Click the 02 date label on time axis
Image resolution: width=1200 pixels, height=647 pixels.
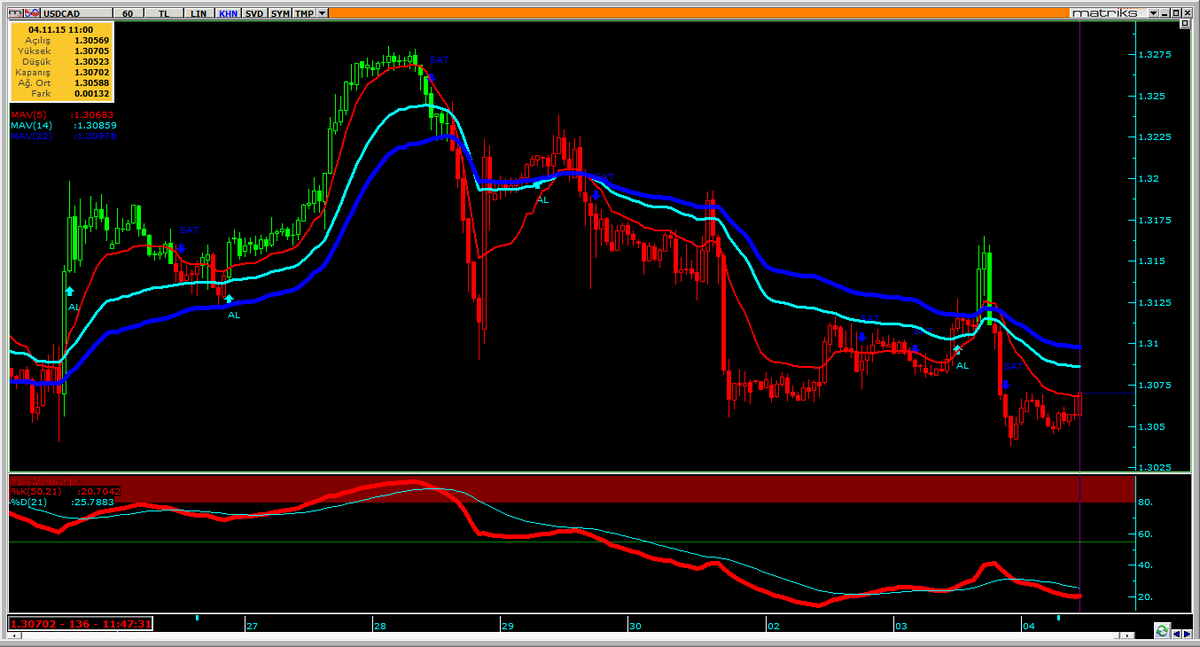pyautogui.click(x=773, y=626)
